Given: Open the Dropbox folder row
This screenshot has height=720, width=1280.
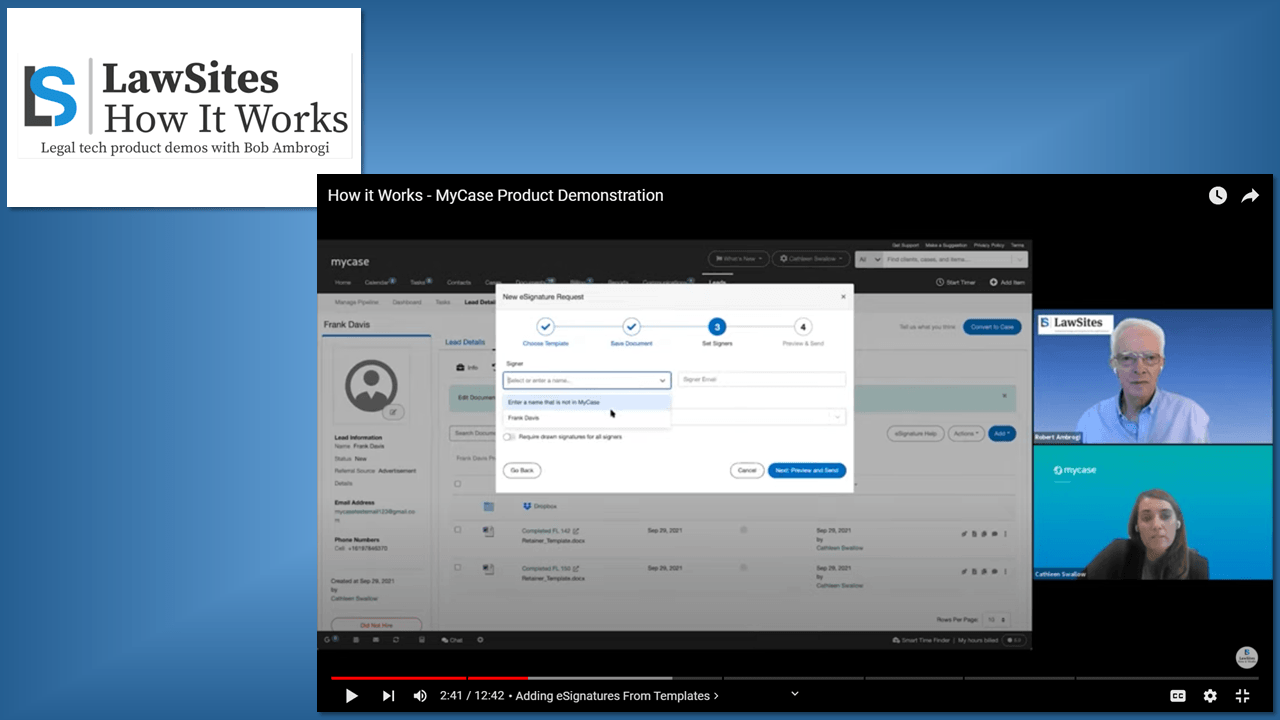Looking at the screenshot, I should pyautogui.click(x=540, y=506).
